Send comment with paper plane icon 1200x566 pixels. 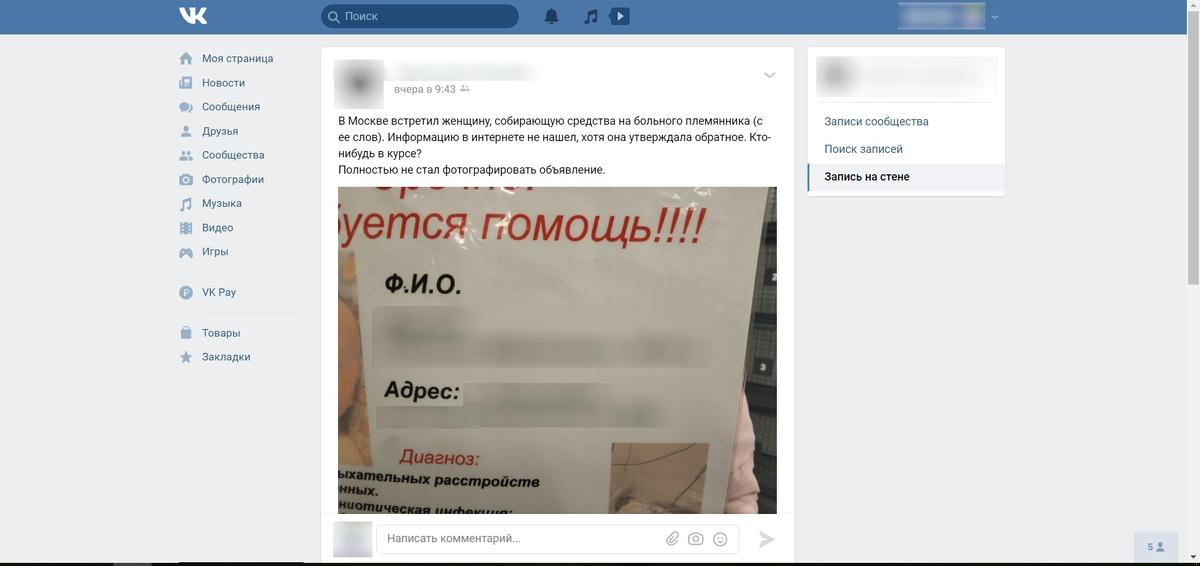[767, 539]
